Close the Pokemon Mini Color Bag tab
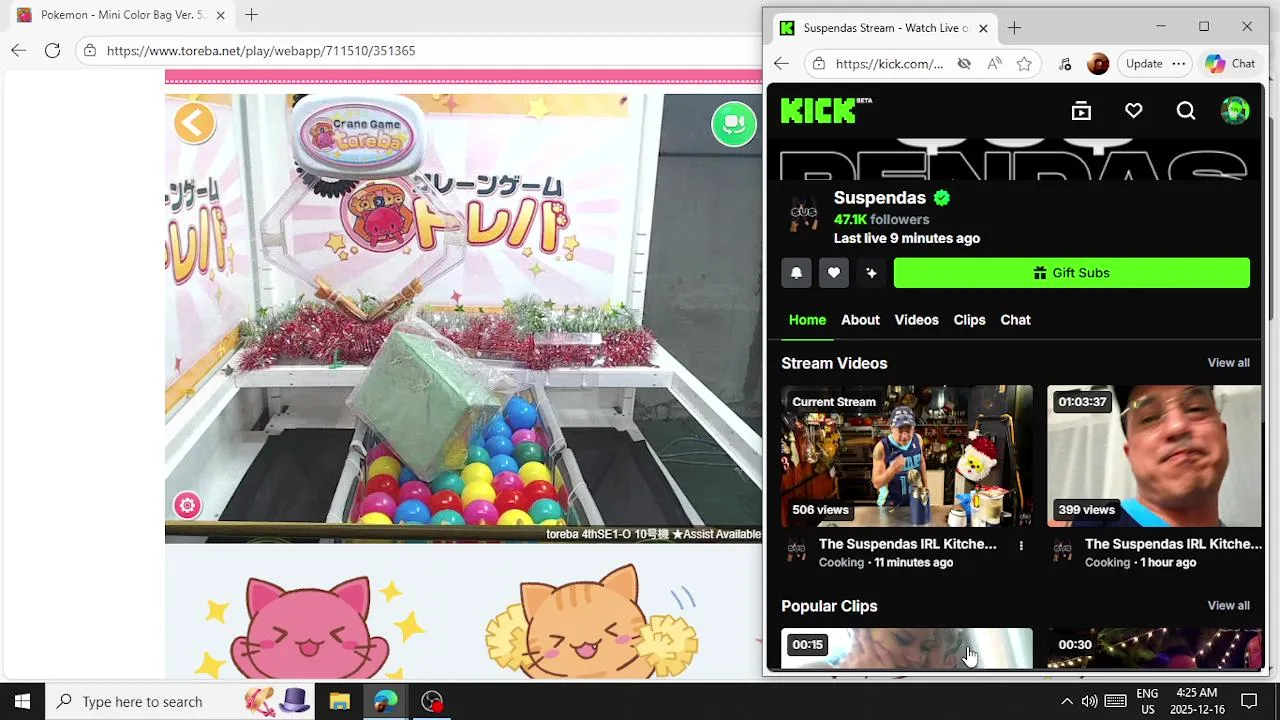 [x=220, y=15]
